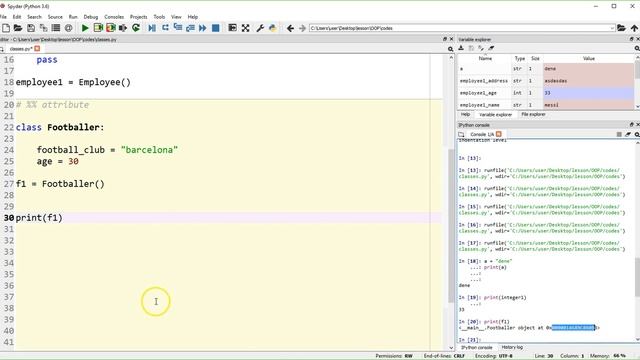Run selection or current line icon
The width and height of the screenshot is (640, 360).
tap(123, 28)
